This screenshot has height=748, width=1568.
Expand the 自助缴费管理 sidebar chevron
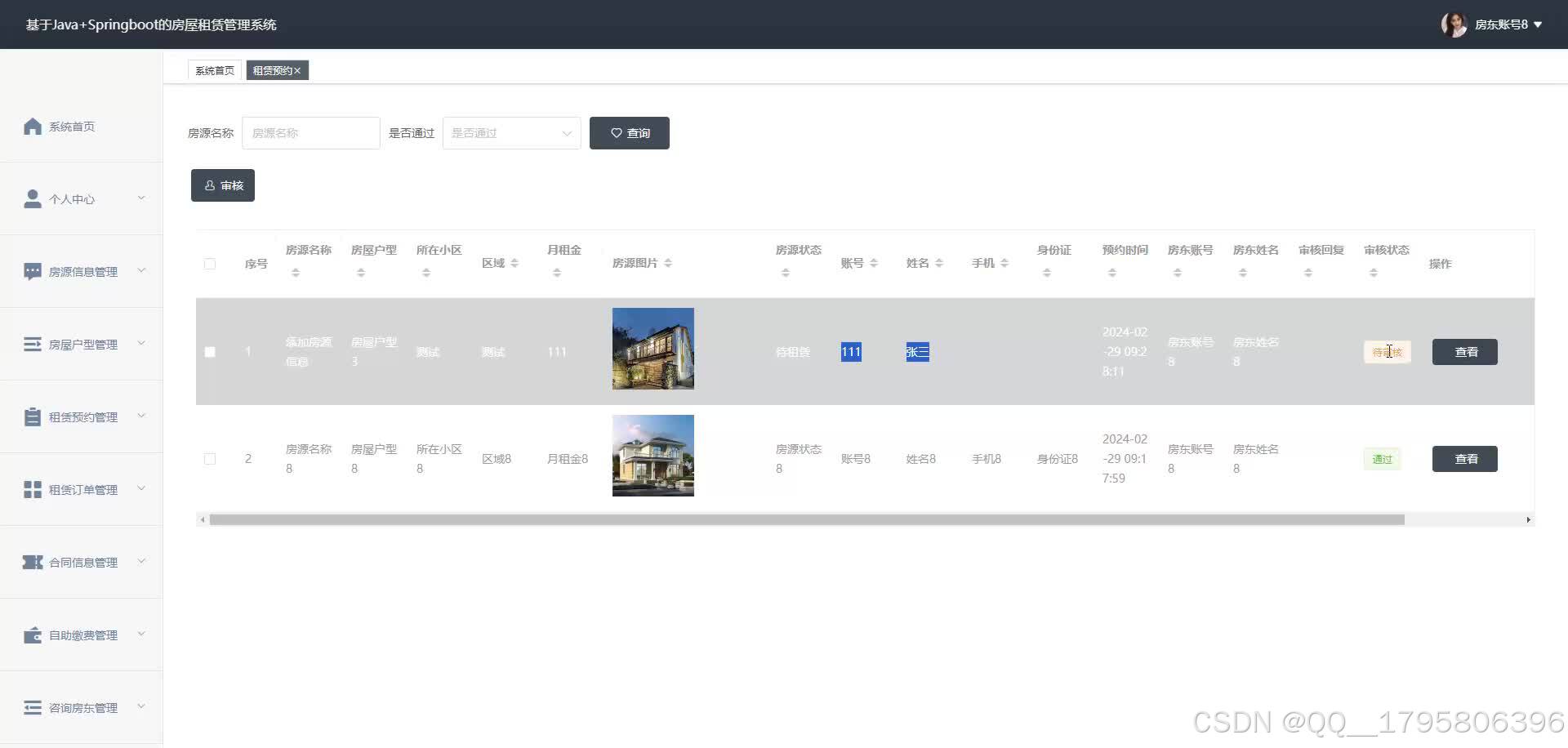141,634
